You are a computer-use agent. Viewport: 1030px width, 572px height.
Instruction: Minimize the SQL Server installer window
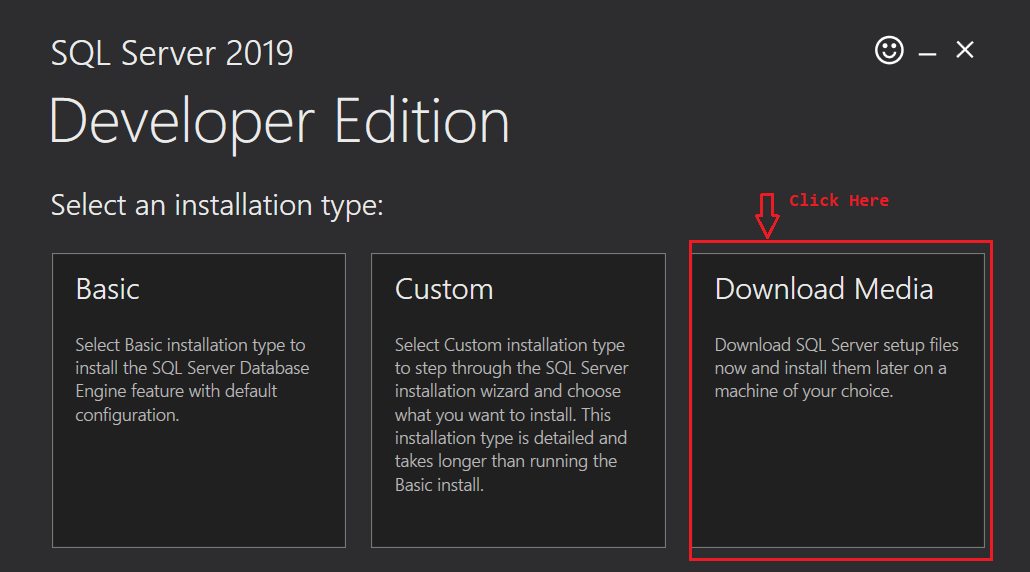[x=927, y=54]
